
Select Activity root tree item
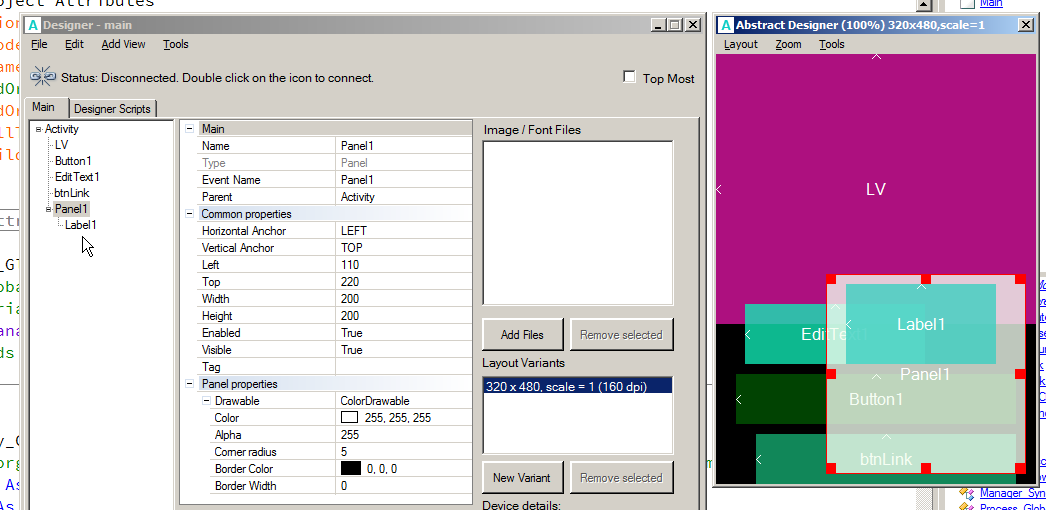point(61,129)
